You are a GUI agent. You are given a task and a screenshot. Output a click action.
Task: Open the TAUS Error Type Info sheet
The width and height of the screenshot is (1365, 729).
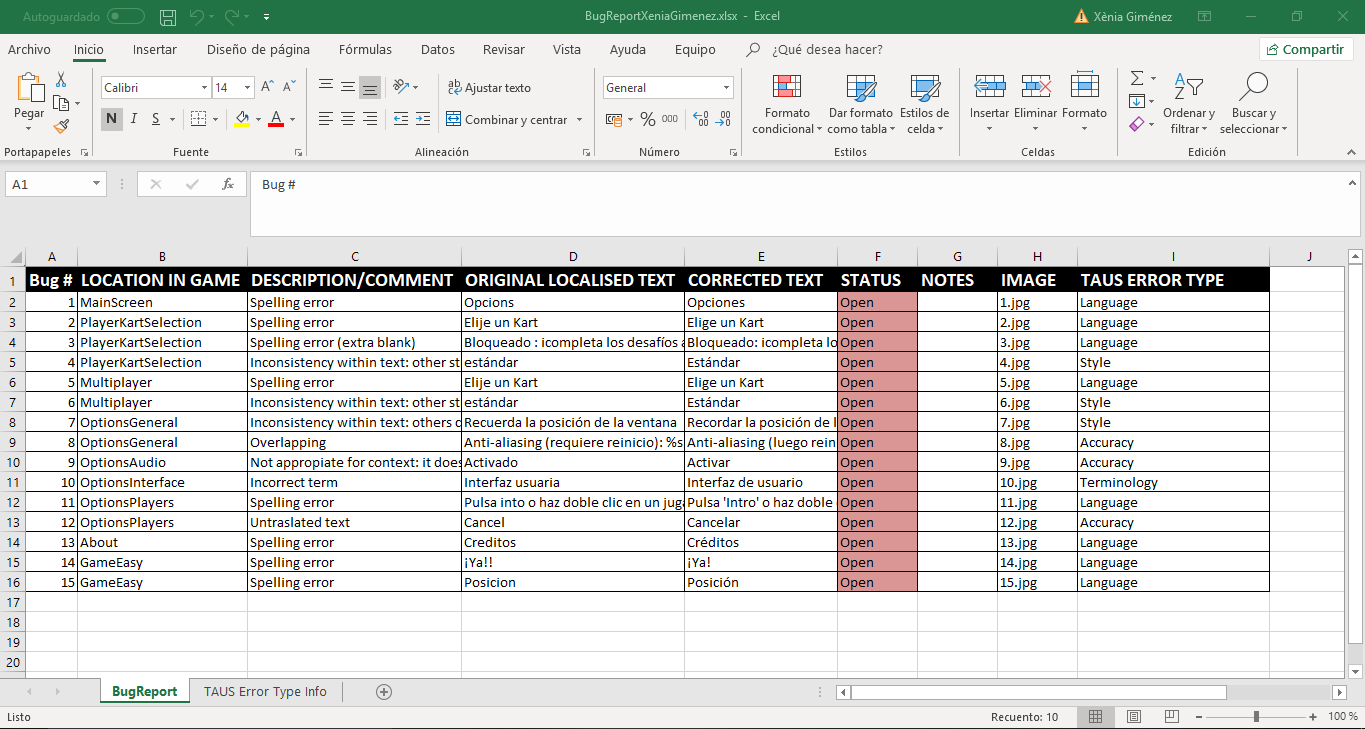pos(264,691)
